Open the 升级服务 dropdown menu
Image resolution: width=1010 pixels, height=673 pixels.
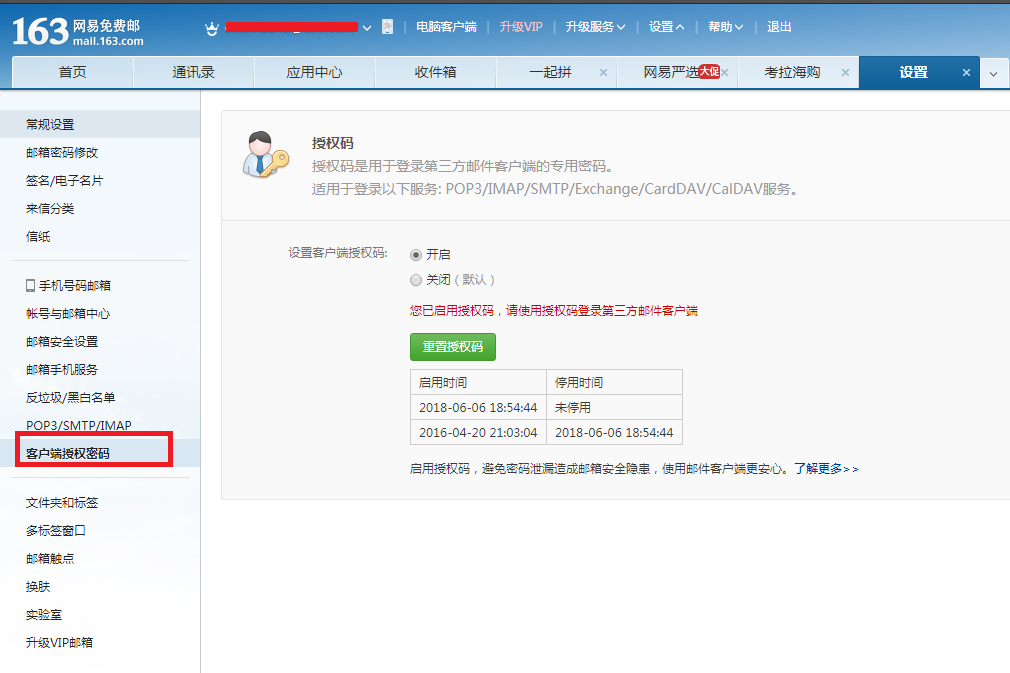pos(595,27)
